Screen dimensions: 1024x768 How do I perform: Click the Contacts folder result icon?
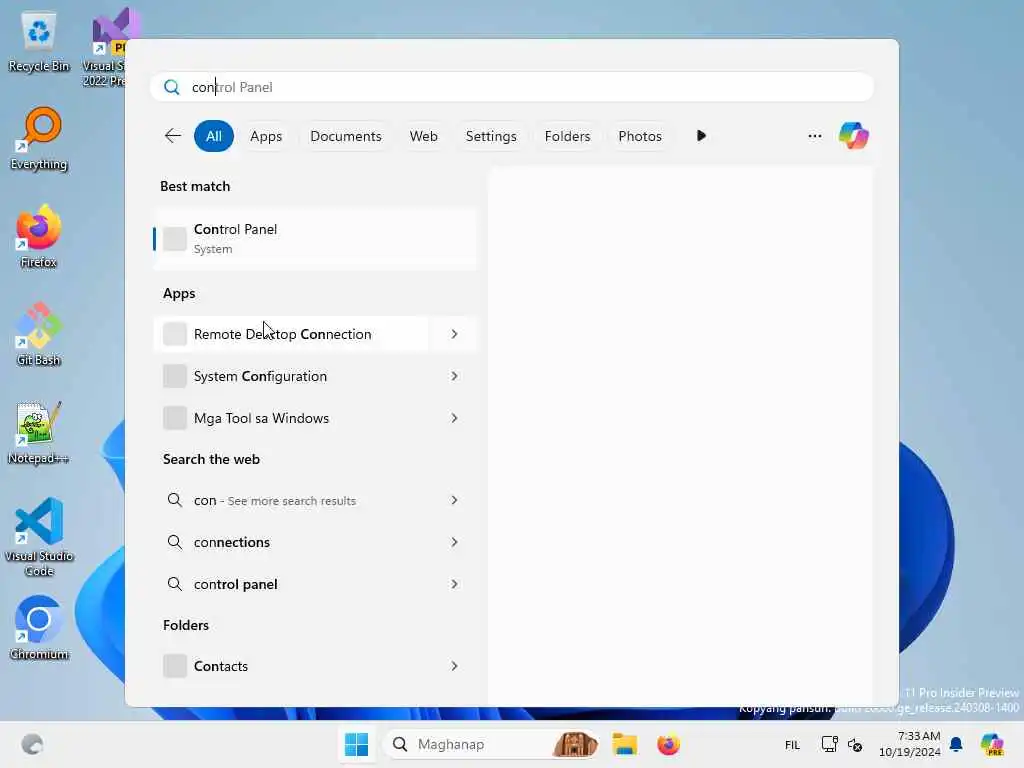[x=174, y=665]
